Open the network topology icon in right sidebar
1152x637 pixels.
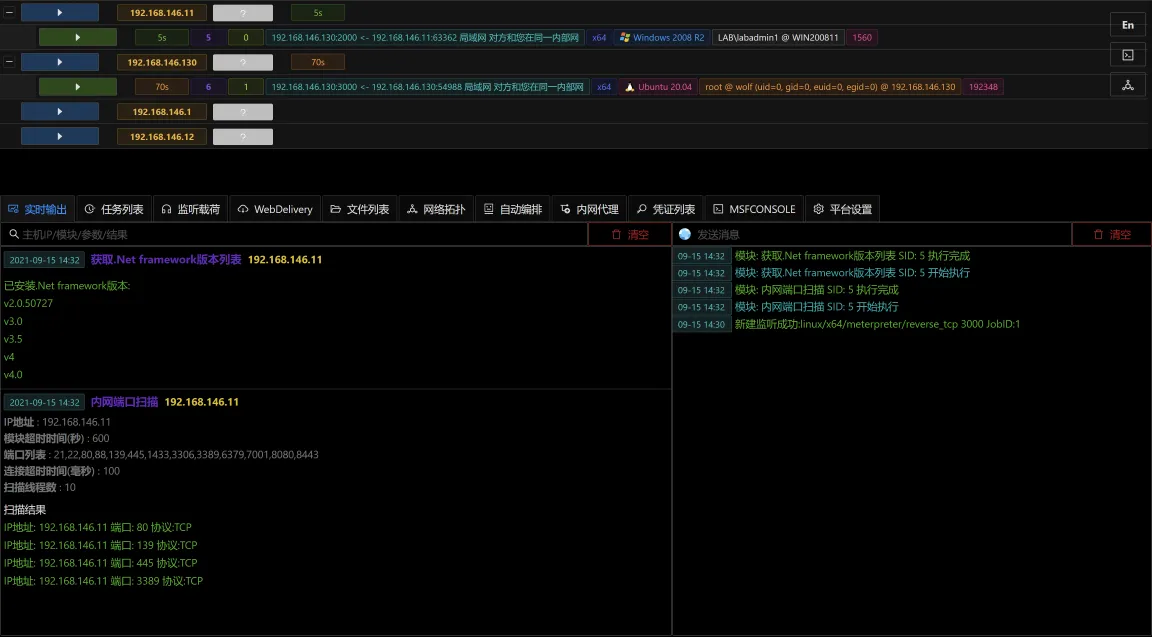1128,86
